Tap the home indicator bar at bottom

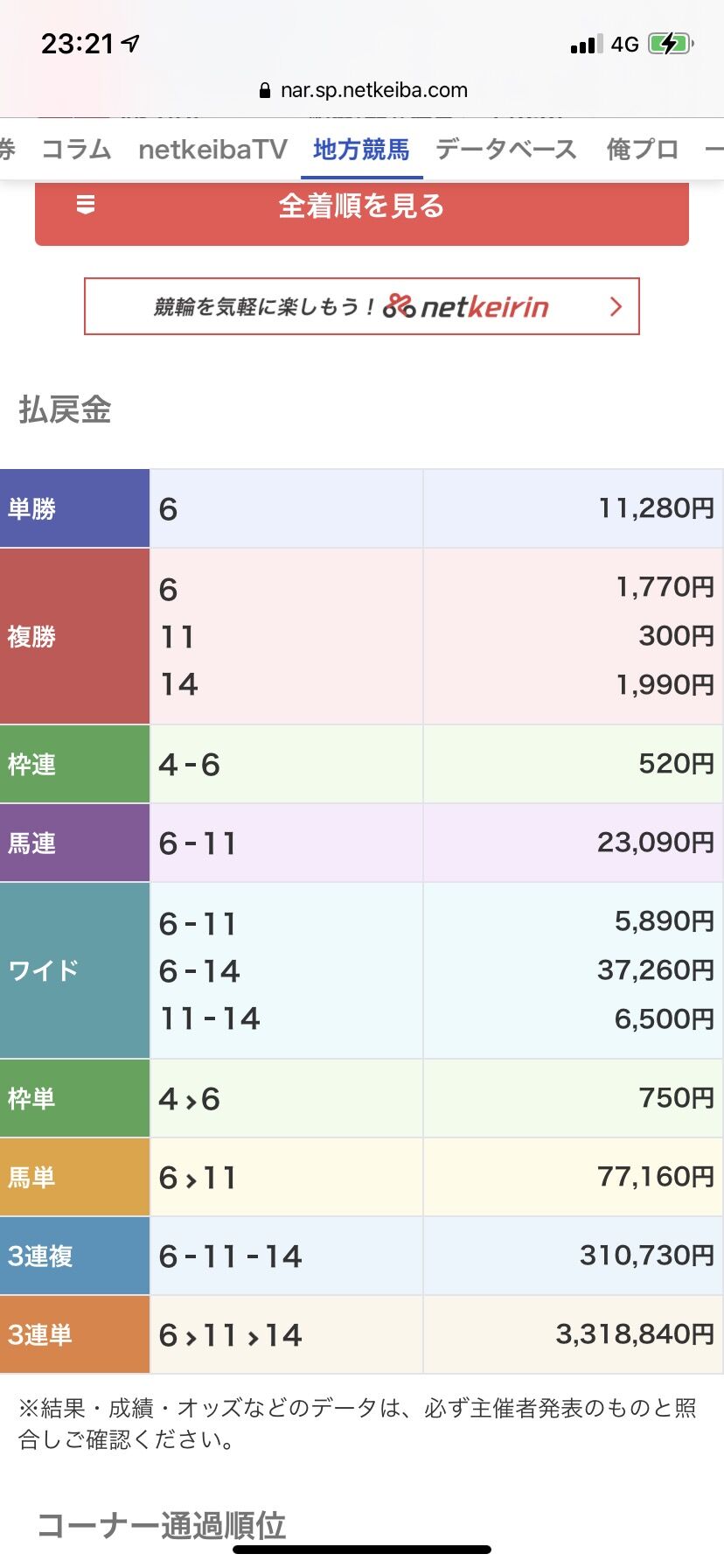coord(362,1550)
